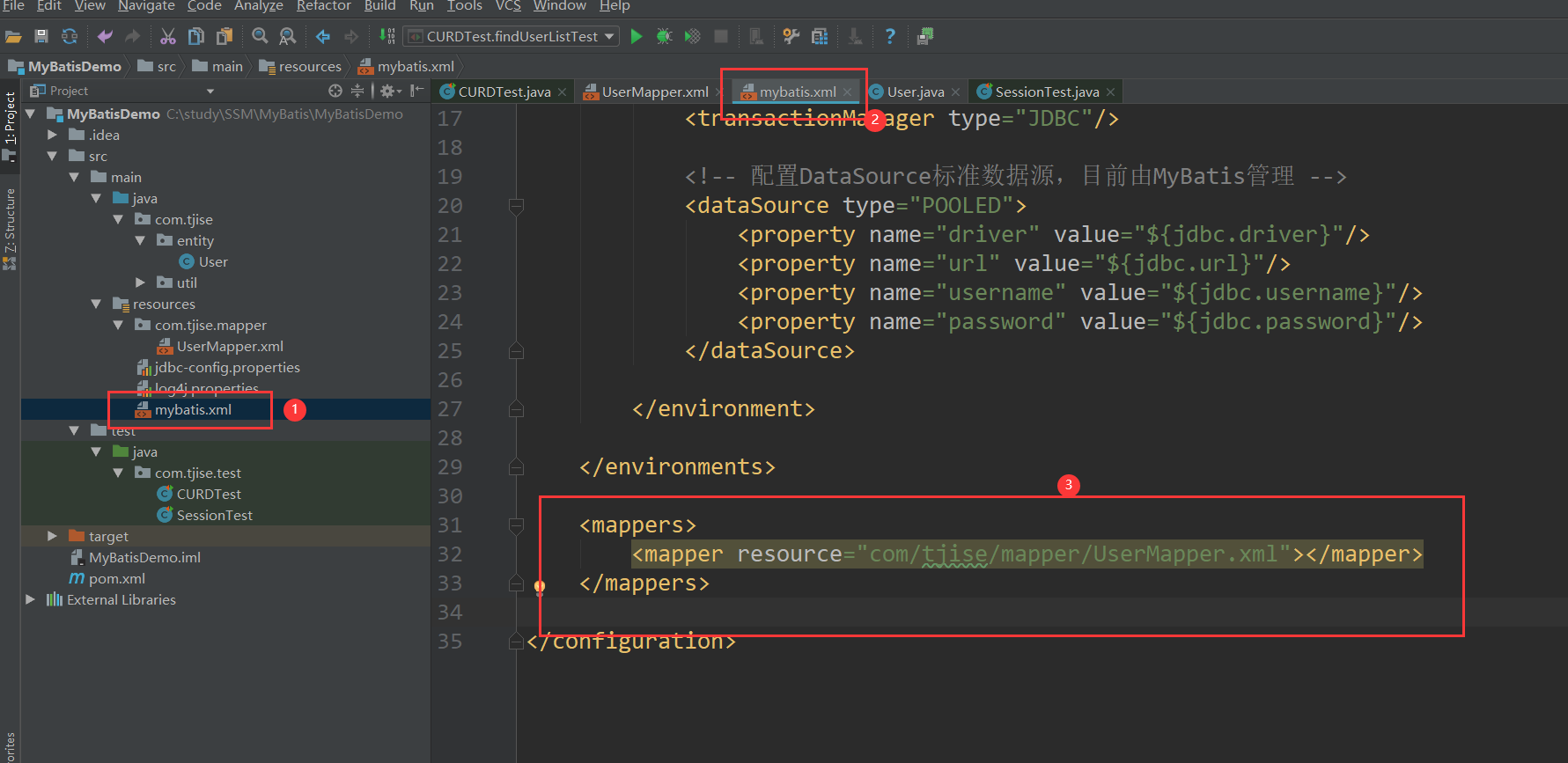Open the Structure tool window button

[10, 227]
